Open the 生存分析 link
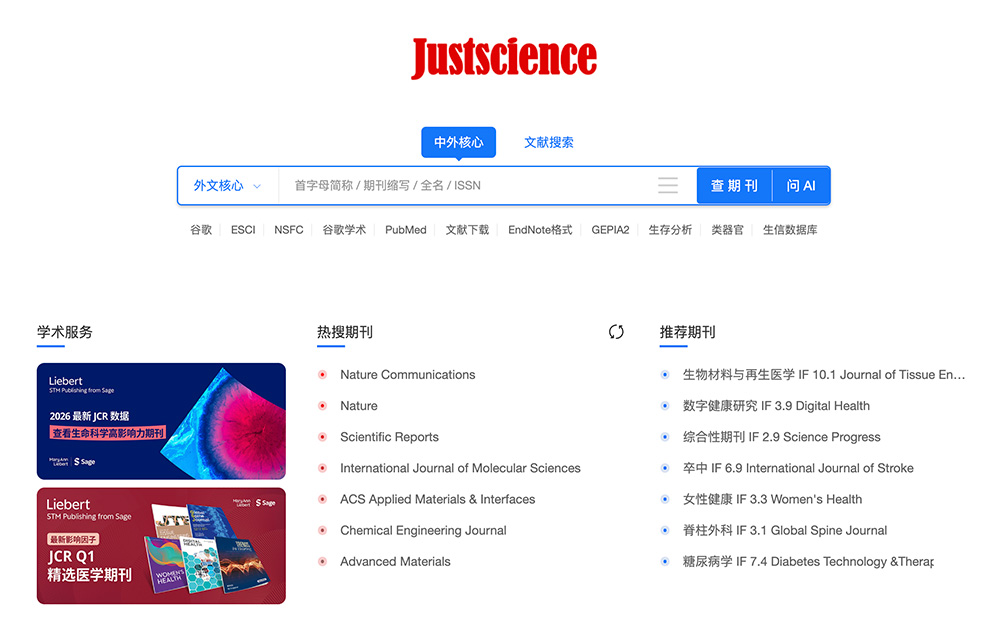Image resolution: width=1000 pixels, height=635 pixels. (x=670, y=230)
